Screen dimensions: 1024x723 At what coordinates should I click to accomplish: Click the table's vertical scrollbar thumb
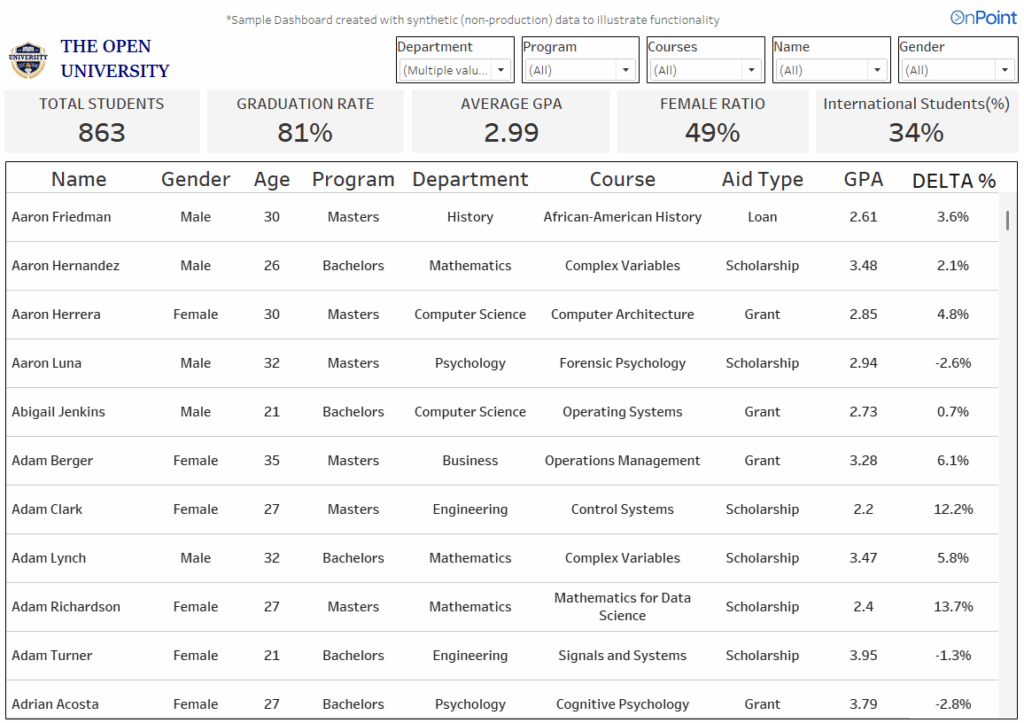[1007, 221]
